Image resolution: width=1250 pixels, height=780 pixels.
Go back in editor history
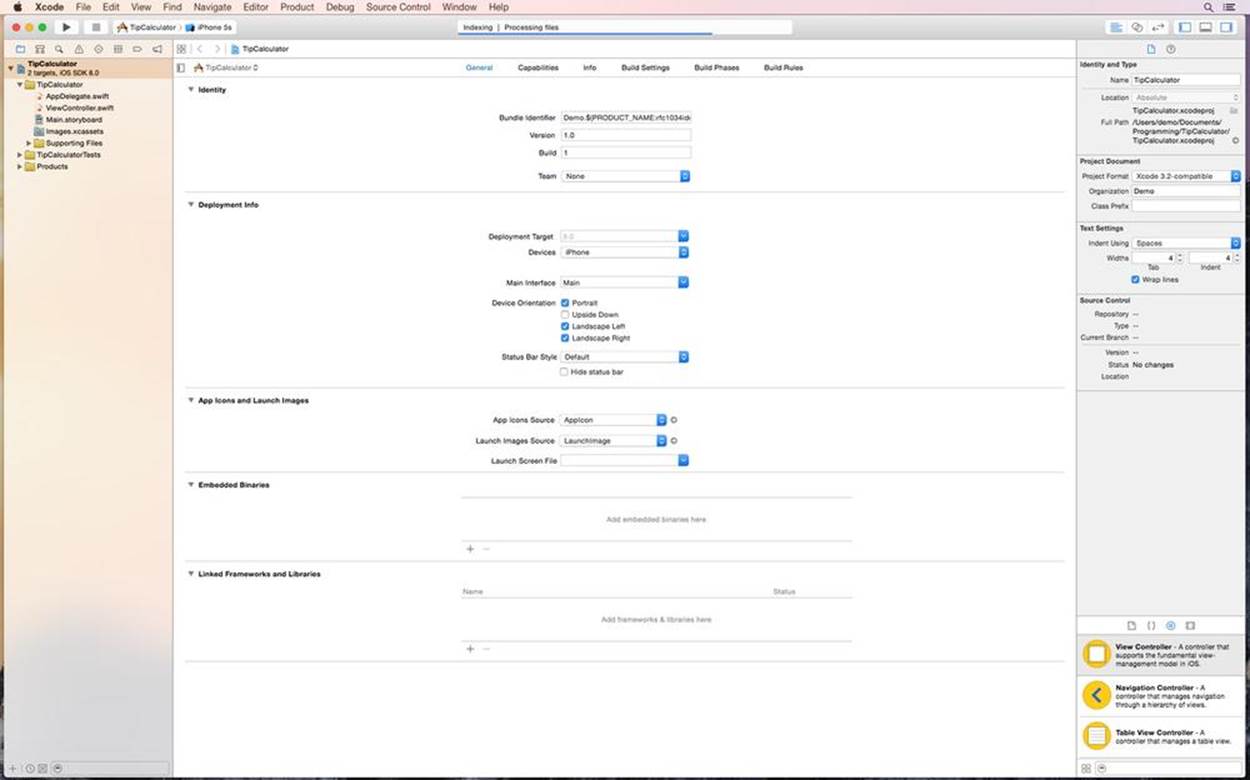pyautogui.click(x=200, y=48)
